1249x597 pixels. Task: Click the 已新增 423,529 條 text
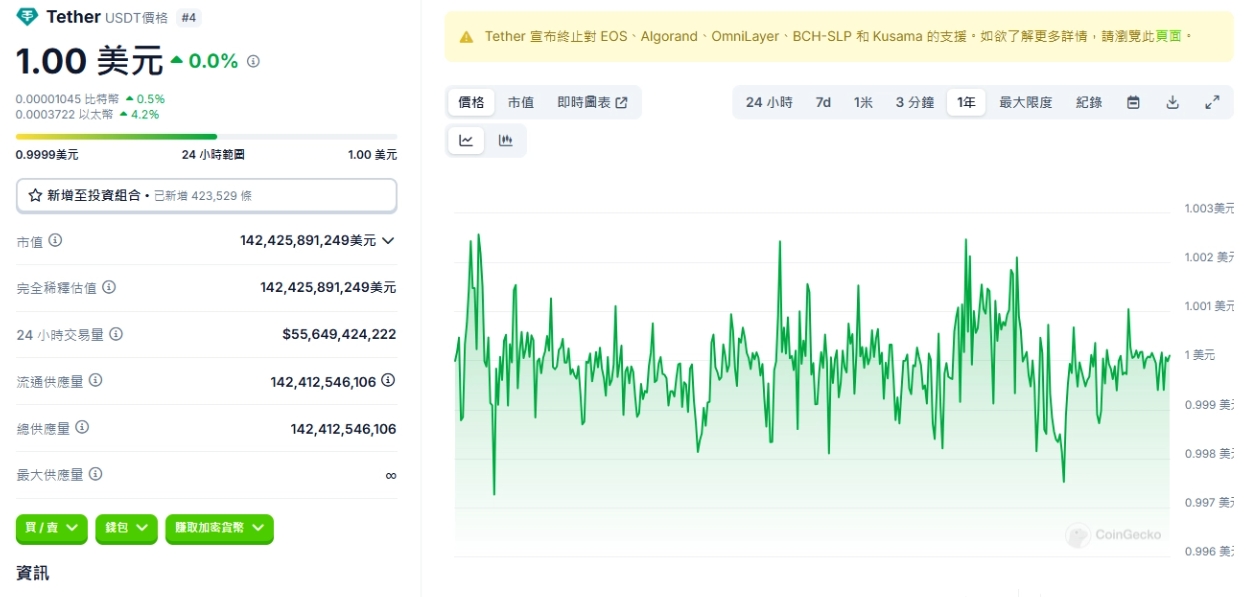pyautogui.click(x=203, y=196)
